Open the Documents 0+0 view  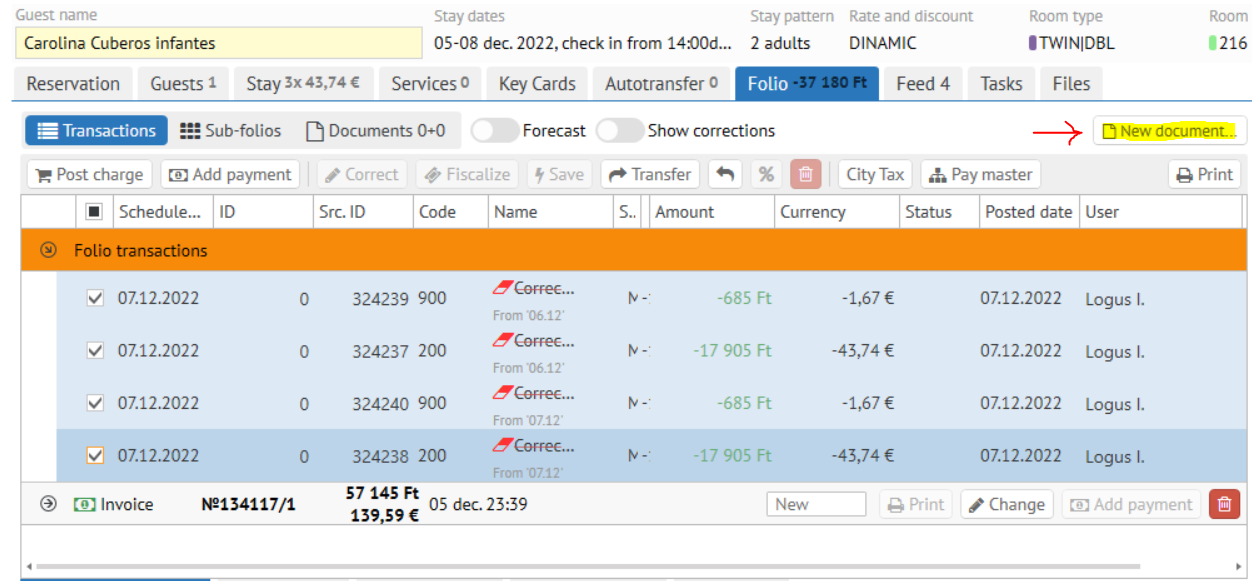pyautogui.click(x=375, y=131)
